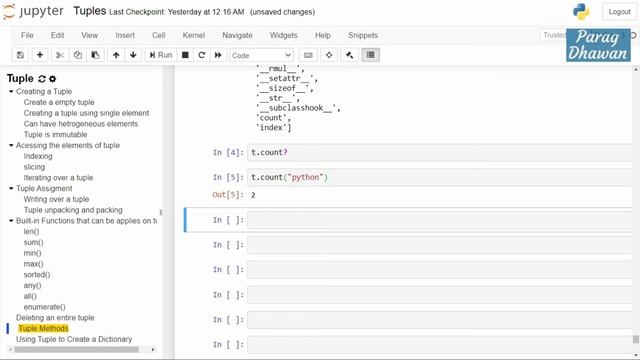The image size is (640, 360).
Task: Refresh the Tuple table of contents
Action: point(42,79)
